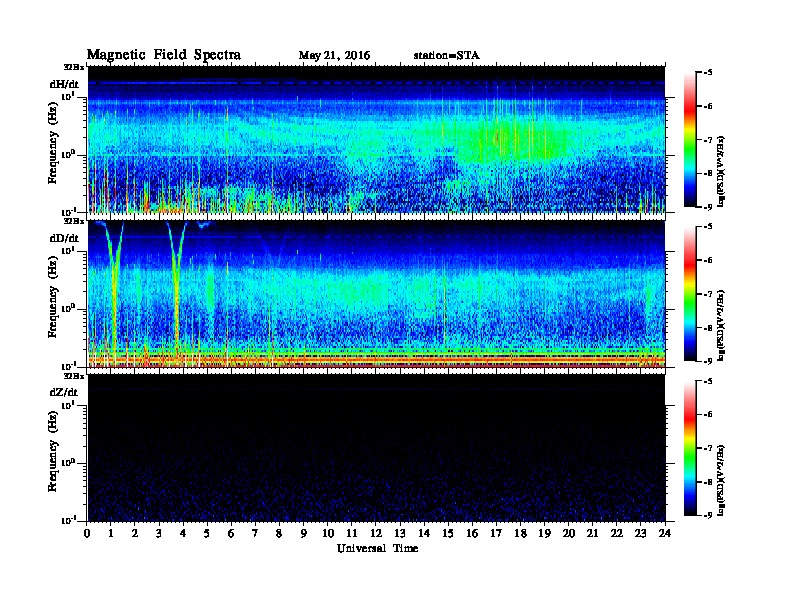
Task: Select the date text "May 21, 2016"
Action: tap(334, 56)
